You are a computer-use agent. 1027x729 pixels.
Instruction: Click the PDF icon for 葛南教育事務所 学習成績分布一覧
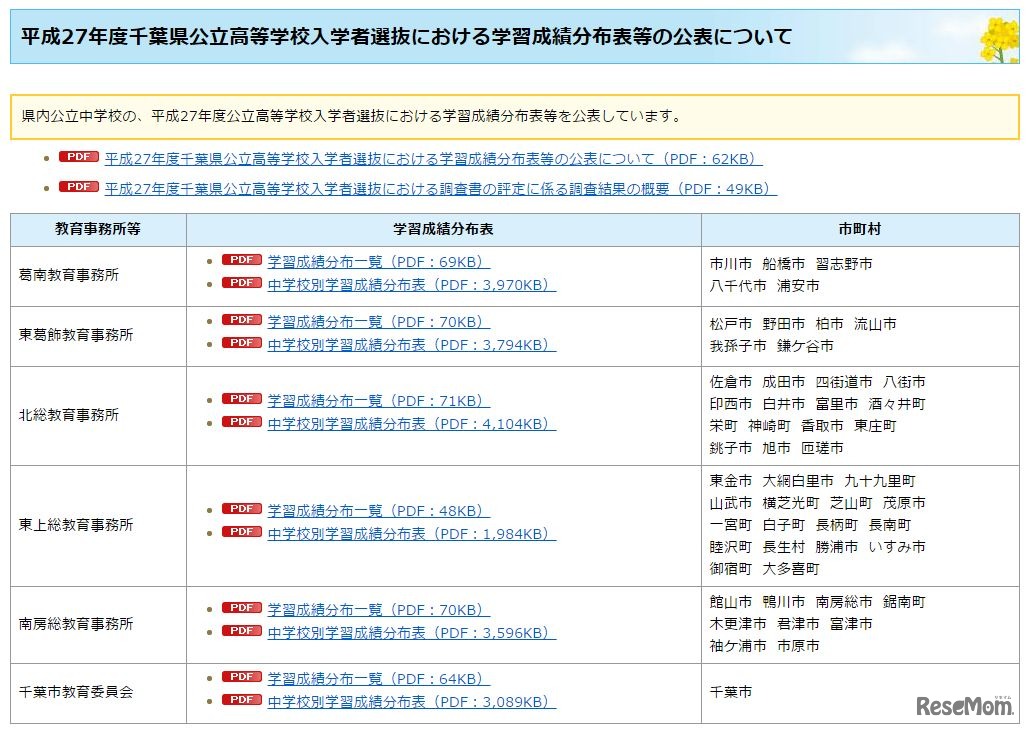(x=241, y=259)
